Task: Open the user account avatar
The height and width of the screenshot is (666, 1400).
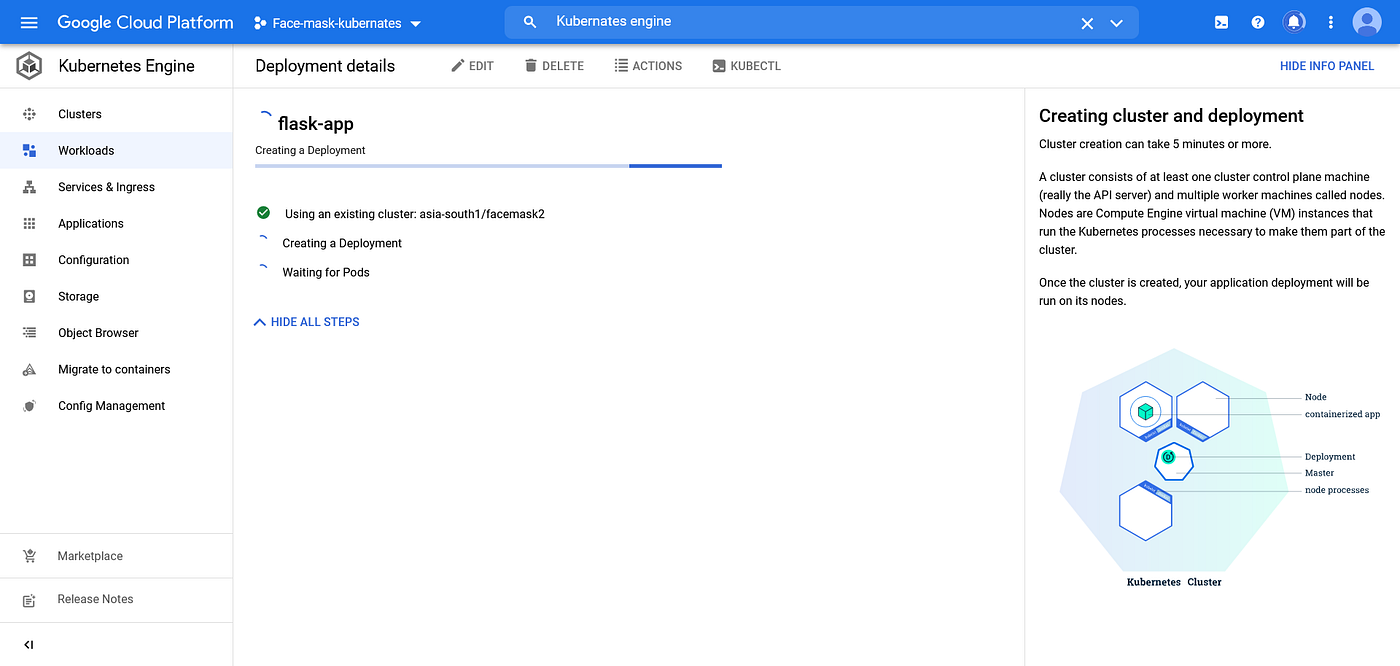Action: [1366, 22]
